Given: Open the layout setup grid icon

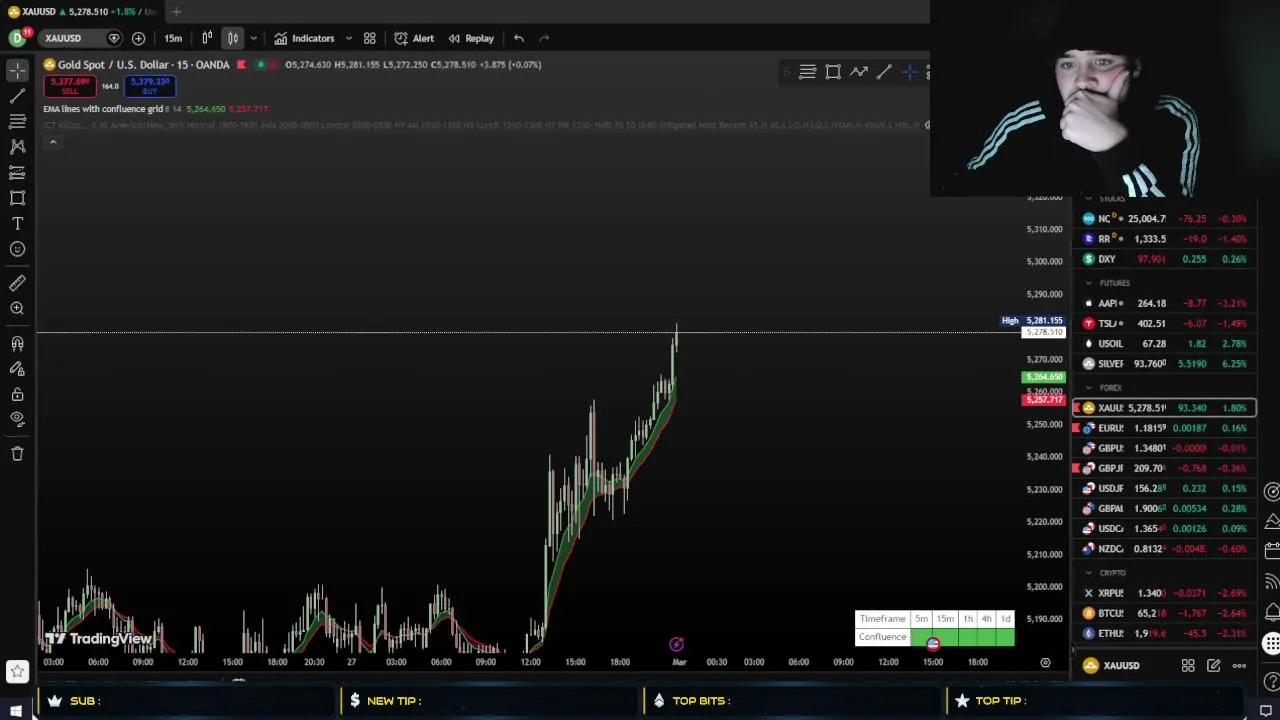Looking at the screenshot, I should coord(369,38).
